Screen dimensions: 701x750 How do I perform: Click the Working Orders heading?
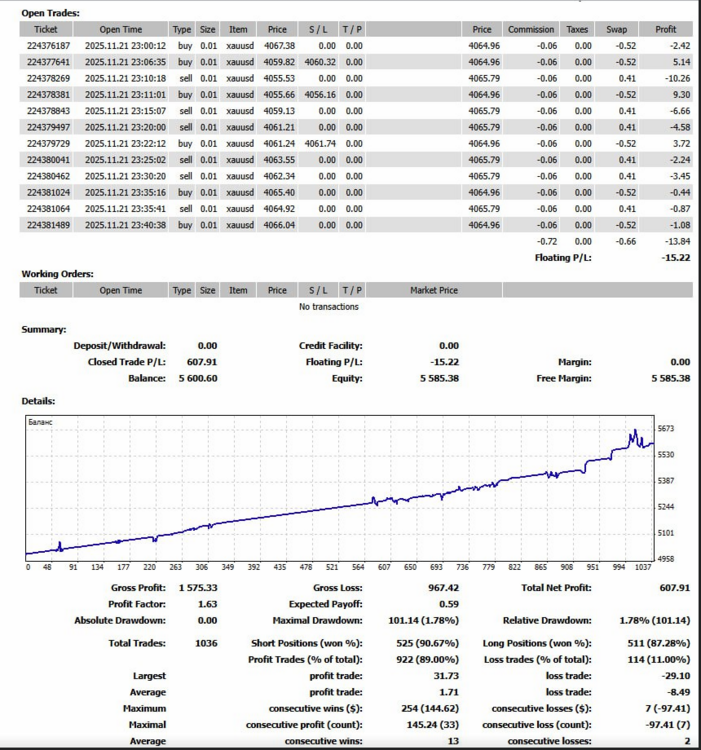pos(57,274)
